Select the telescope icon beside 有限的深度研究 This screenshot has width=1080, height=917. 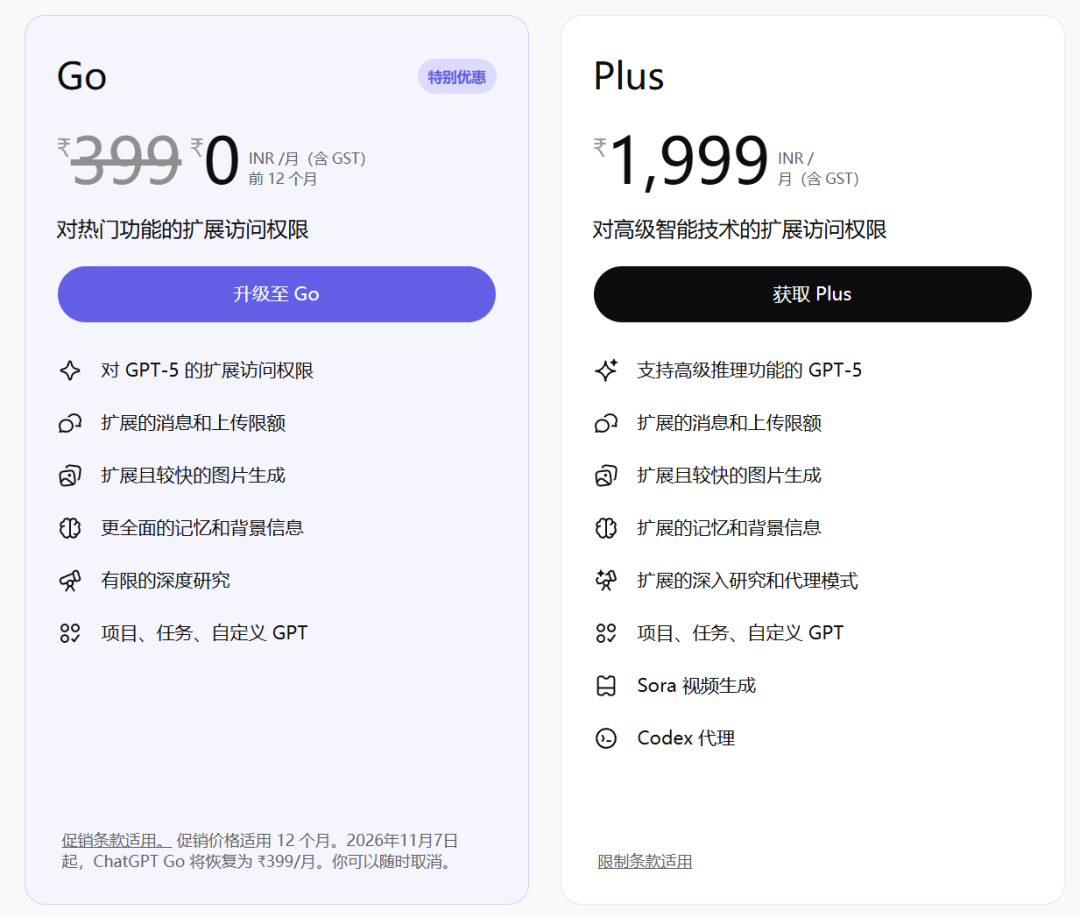coord(69,580)
